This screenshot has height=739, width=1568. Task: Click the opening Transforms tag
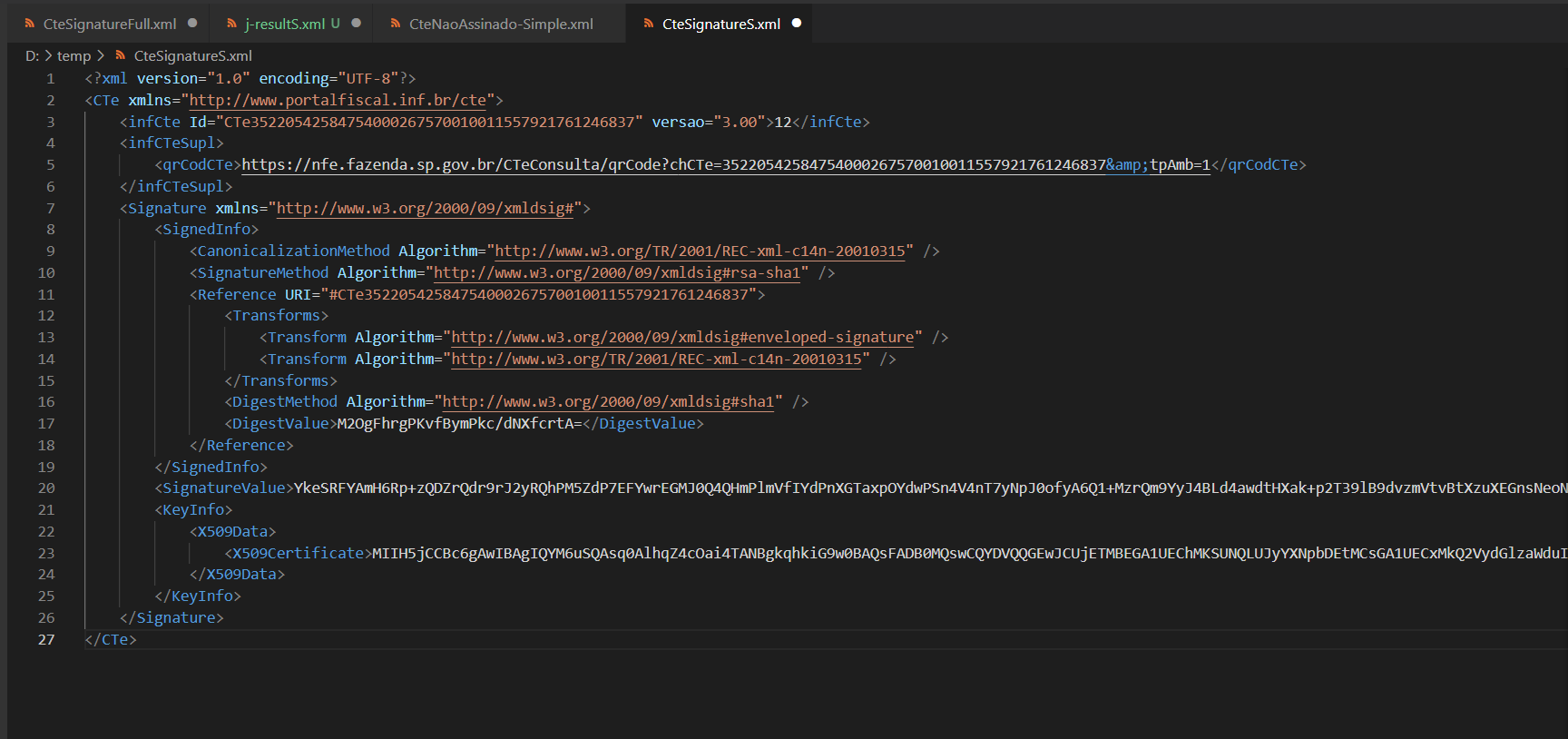277,316
